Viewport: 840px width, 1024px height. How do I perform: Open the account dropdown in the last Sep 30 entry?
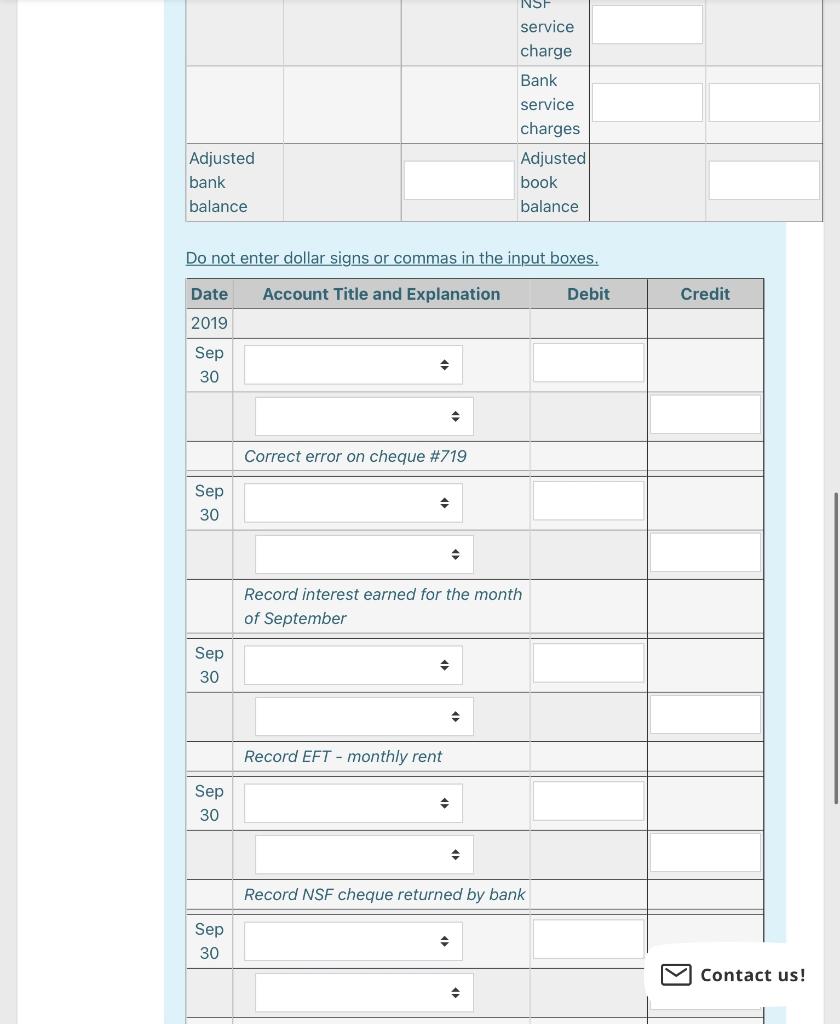point(352,940)
